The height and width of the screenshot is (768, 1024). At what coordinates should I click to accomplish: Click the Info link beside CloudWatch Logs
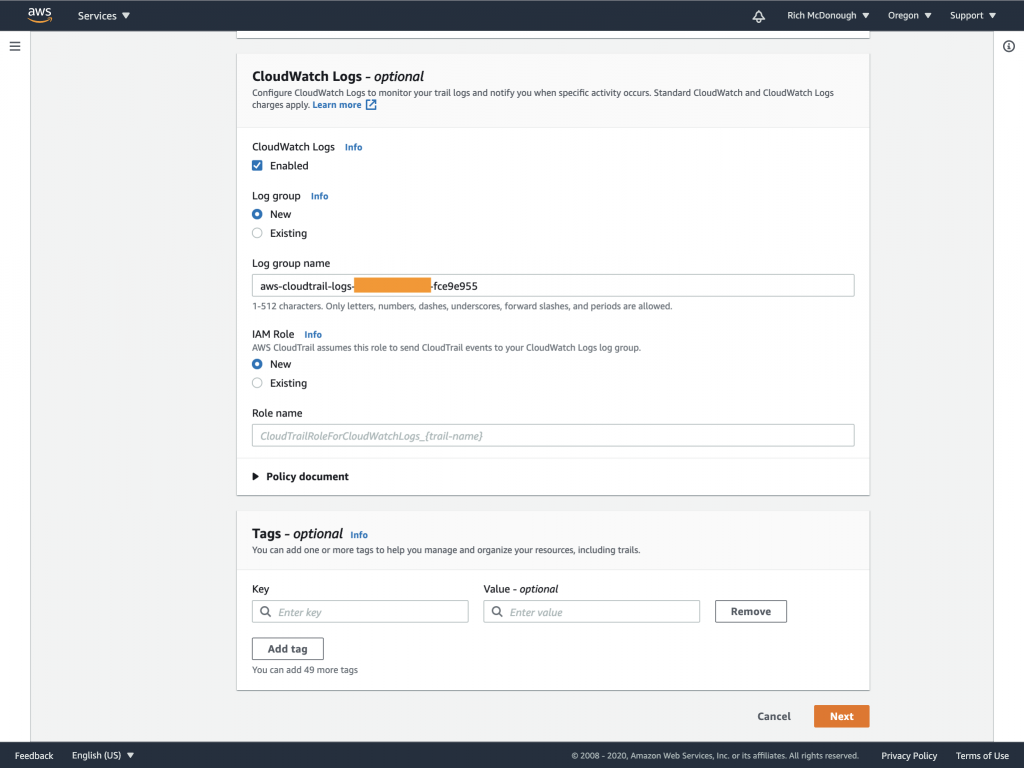(353, 147)
